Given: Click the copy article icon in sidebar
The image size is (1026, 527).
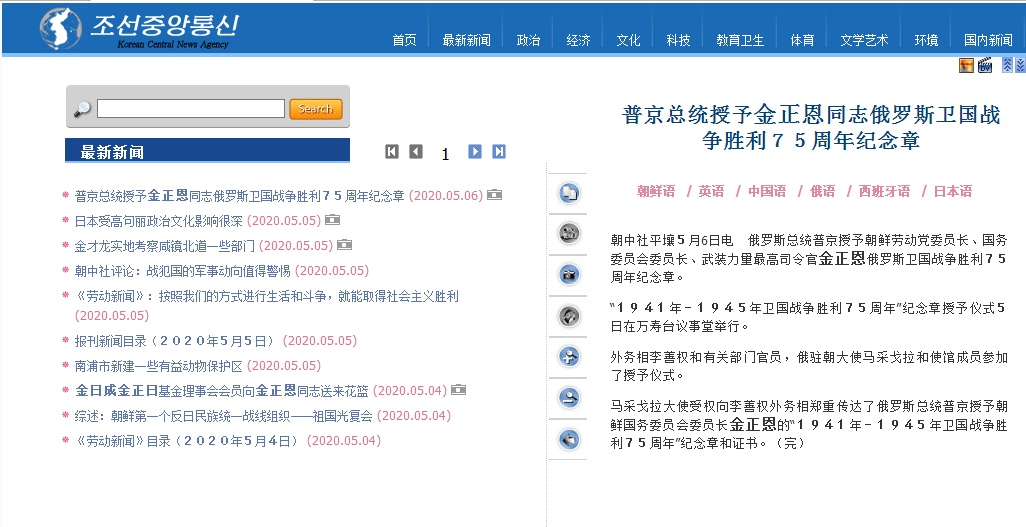Looking at the screenshot, I should click(569, 193).
